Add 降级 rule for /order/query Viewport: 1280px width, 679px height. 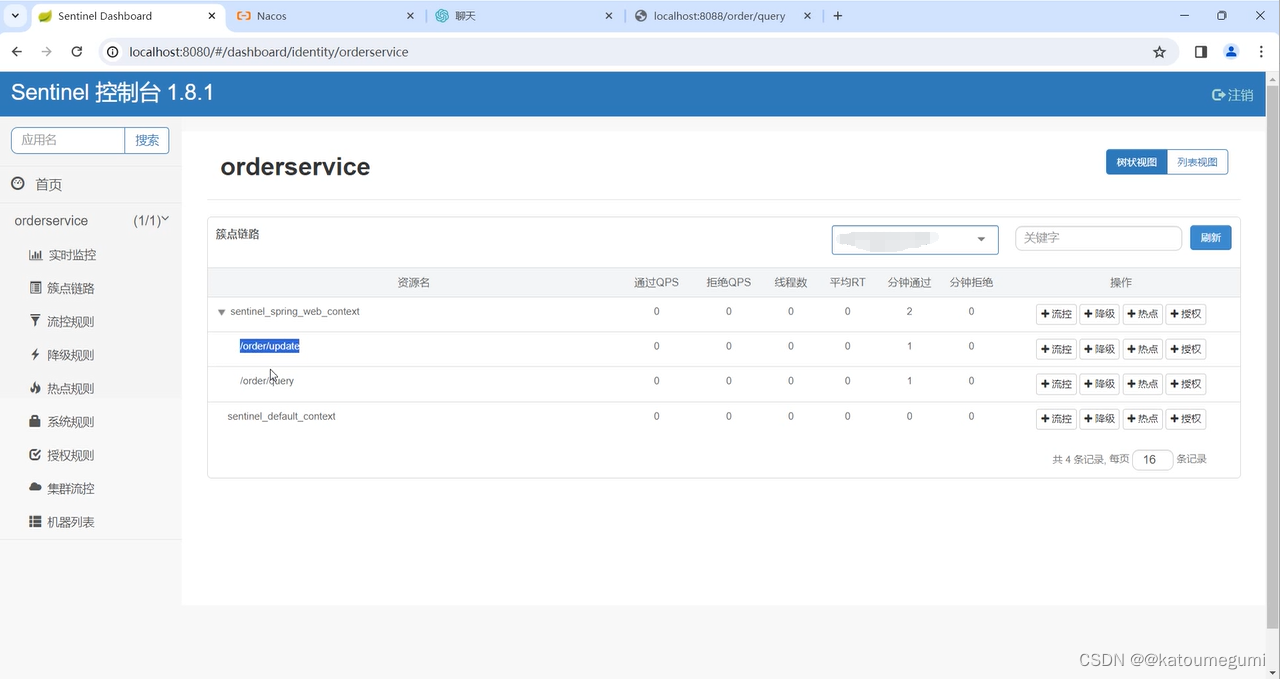click(x=1099, y=384)
